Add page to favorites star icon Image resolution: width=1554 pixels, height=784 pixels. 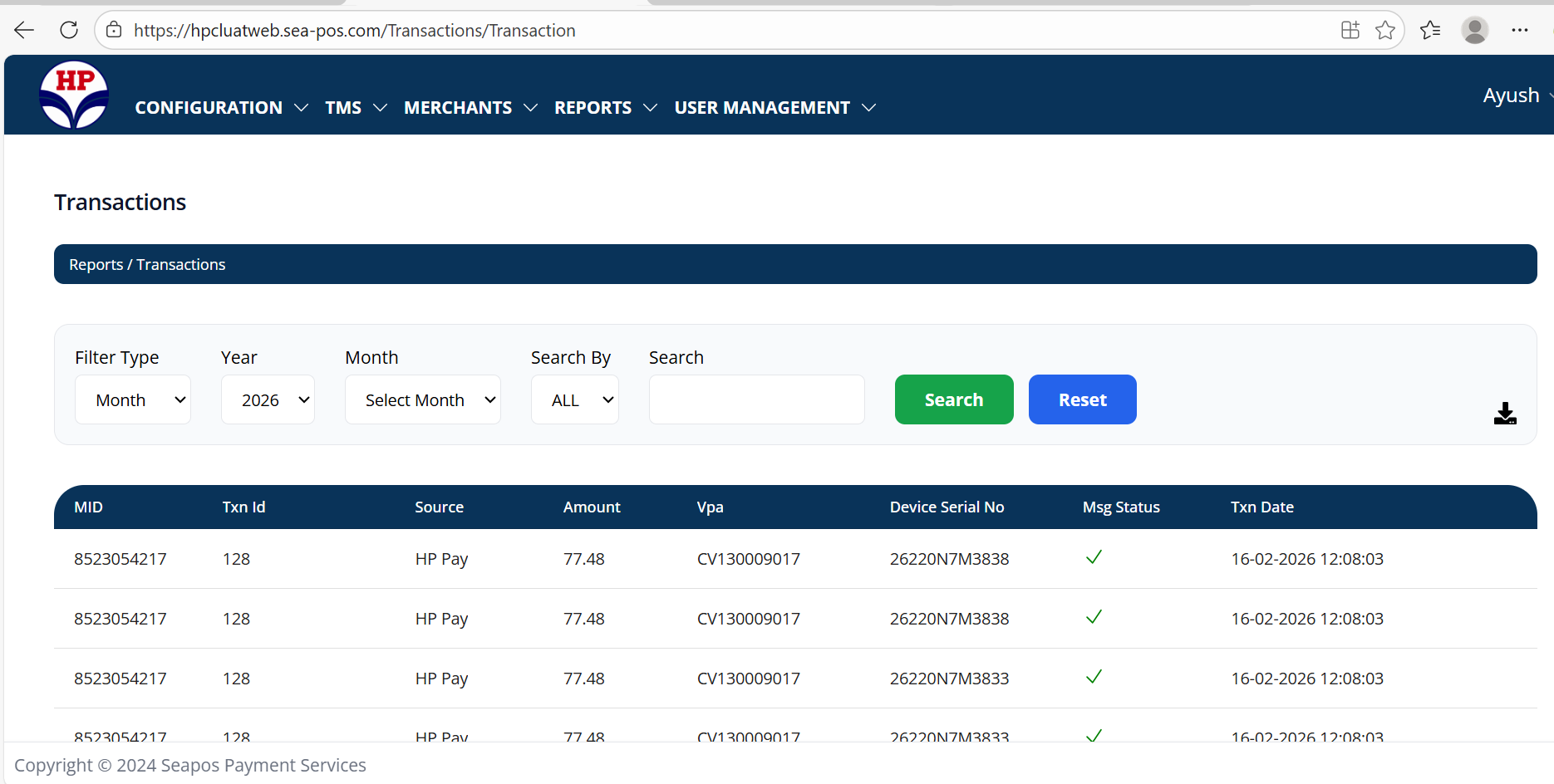[1384, 31]
